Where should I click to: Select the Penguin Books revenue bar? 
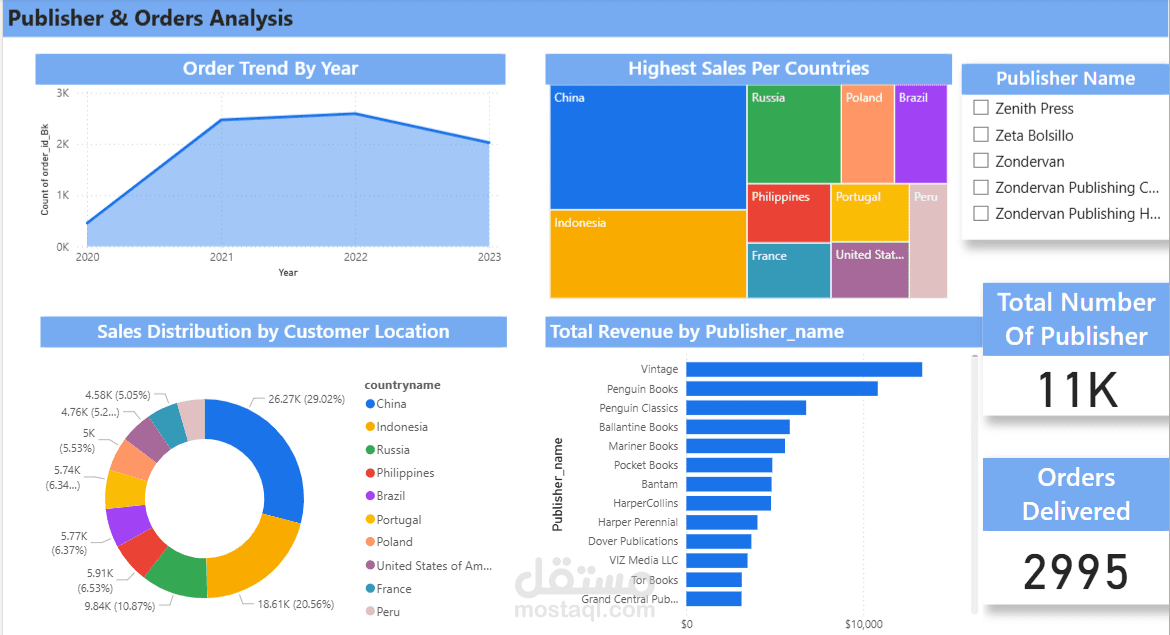tap(782, 389)
